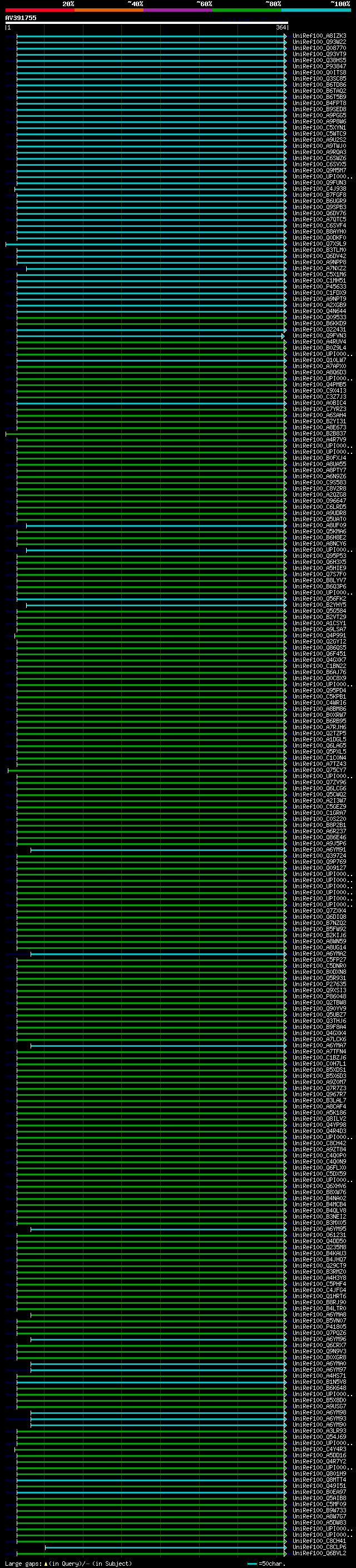Screen dimensions: 356x1568
Task: Select hit UniRef100_A4RUV4
Action: click(319, 342)
